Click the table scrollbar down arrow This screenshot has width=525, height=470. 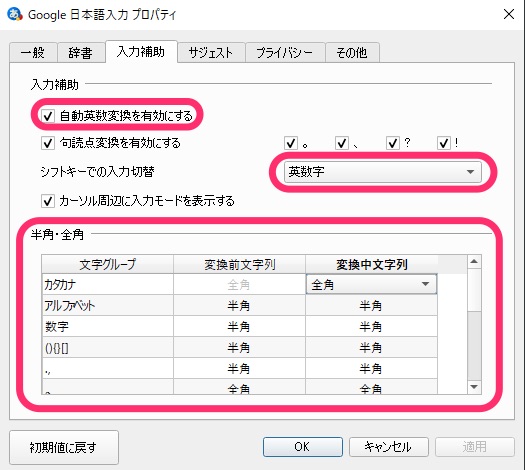point(474,387)
